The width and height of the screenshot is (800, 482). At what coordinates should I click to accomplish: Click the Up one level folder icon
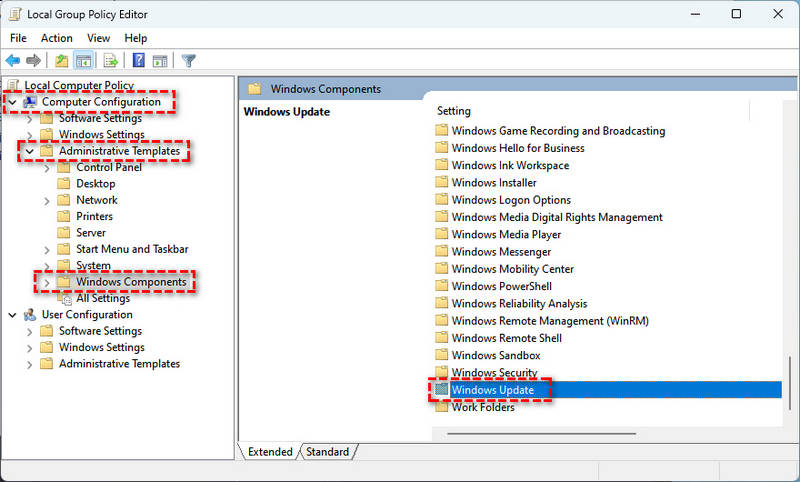coord(61,61)
